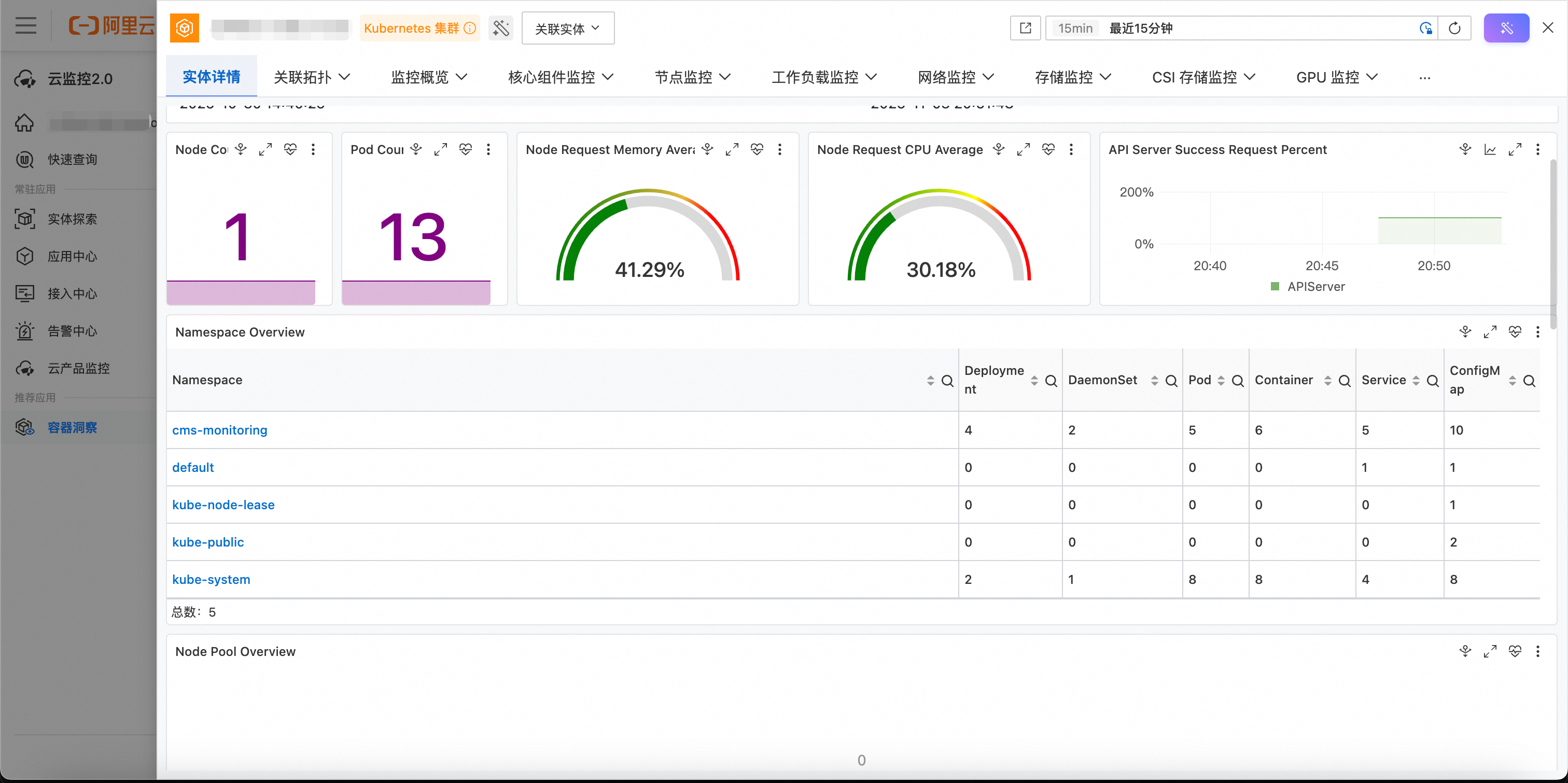Sort table by Service column
Viewport: 1568px width, 783px height.
point(1416,381)
